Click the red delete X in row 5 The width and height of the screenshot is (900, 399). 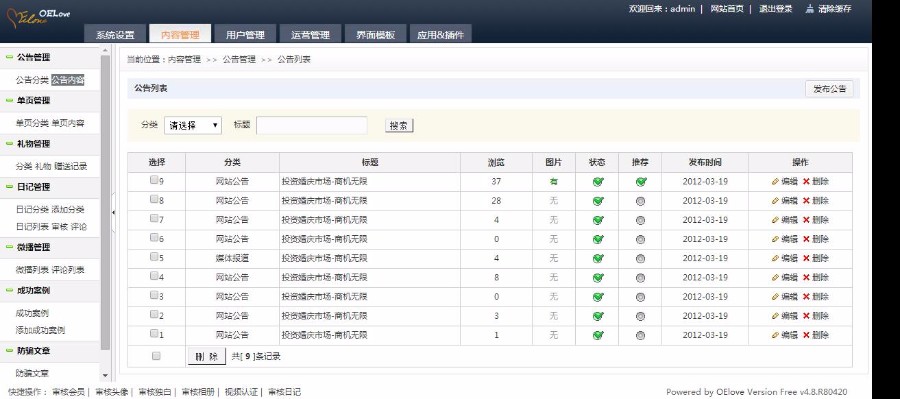(x=806, y=258)
